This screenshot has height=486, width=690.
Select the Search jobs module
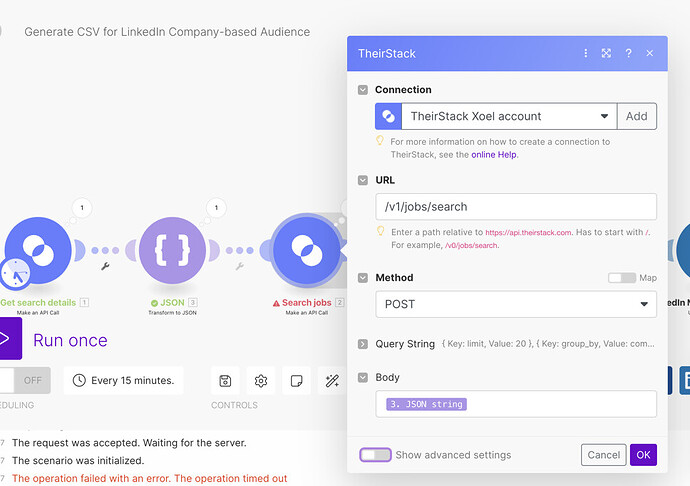click(307, 250)
